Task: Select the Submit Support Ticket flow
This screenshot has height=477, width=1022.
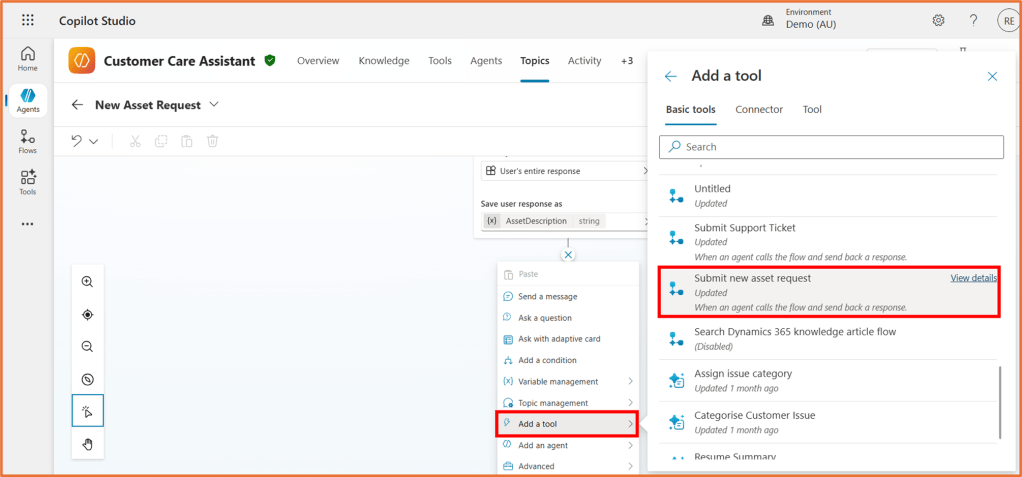Action: click(x=828, y=241)
